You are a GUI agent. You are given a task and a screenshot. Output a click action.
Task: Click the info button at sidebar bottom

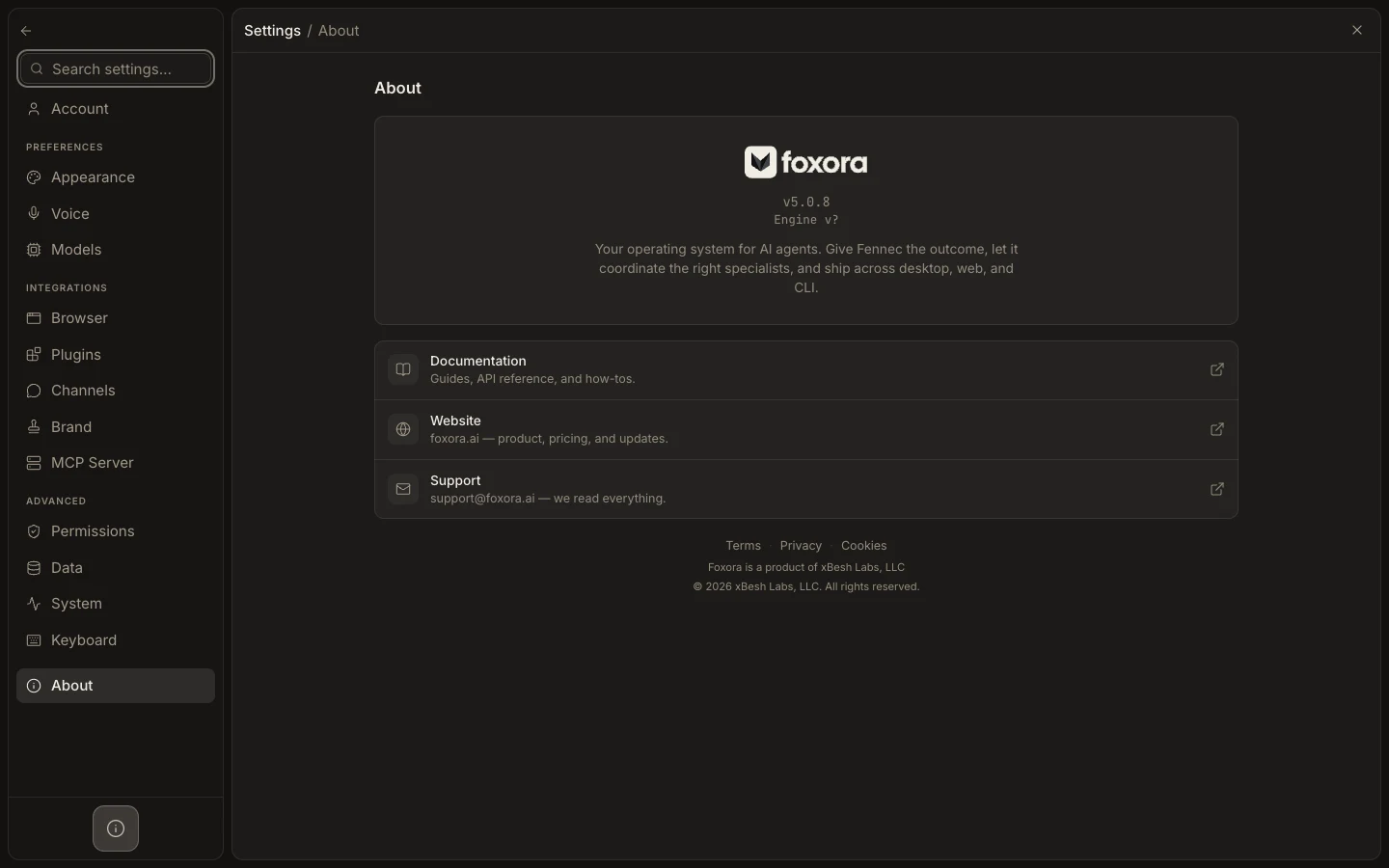(x=116, y=828)
